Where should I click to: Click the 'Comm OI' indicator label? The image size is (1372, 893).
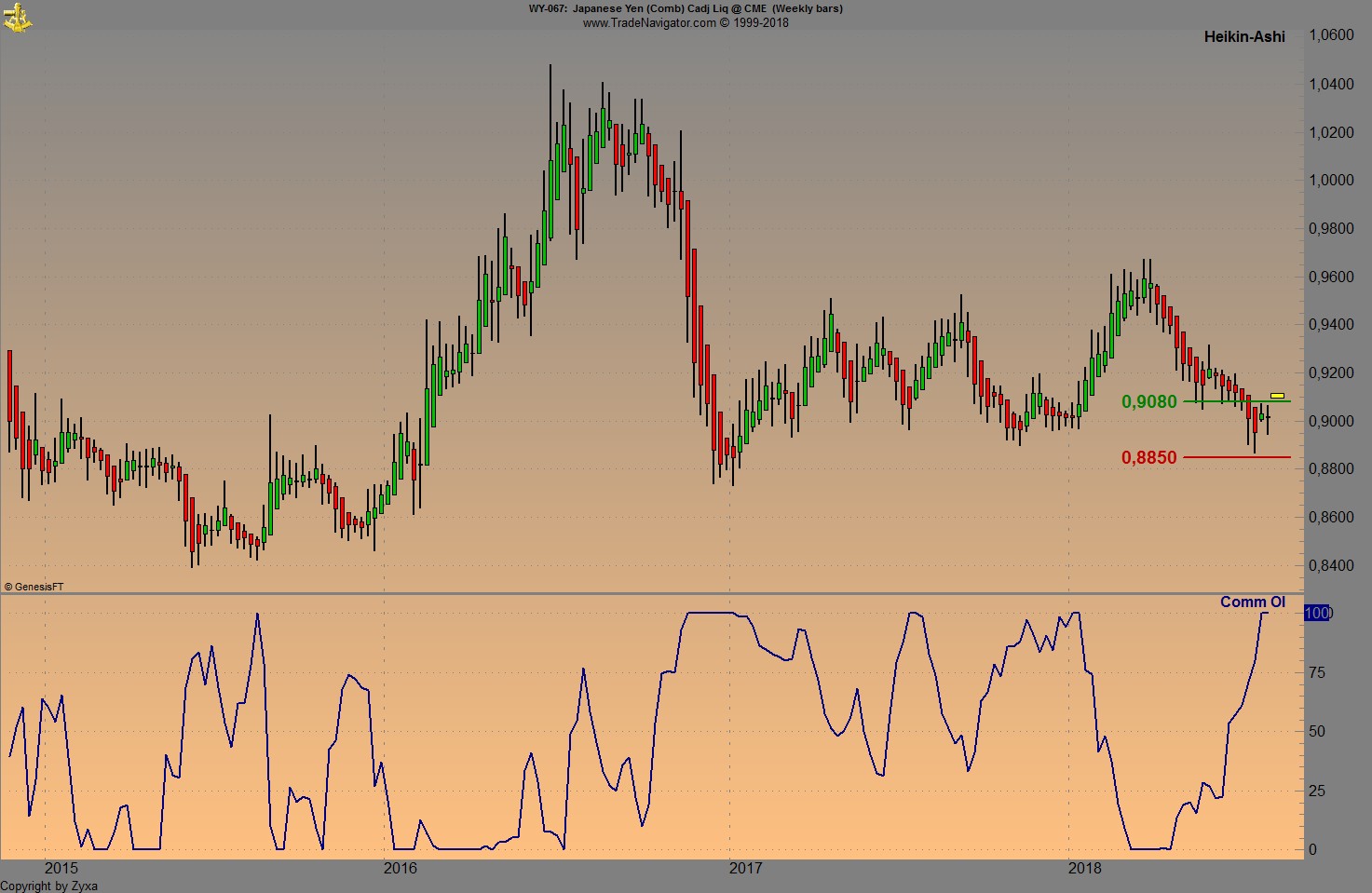click(1253, 602)
